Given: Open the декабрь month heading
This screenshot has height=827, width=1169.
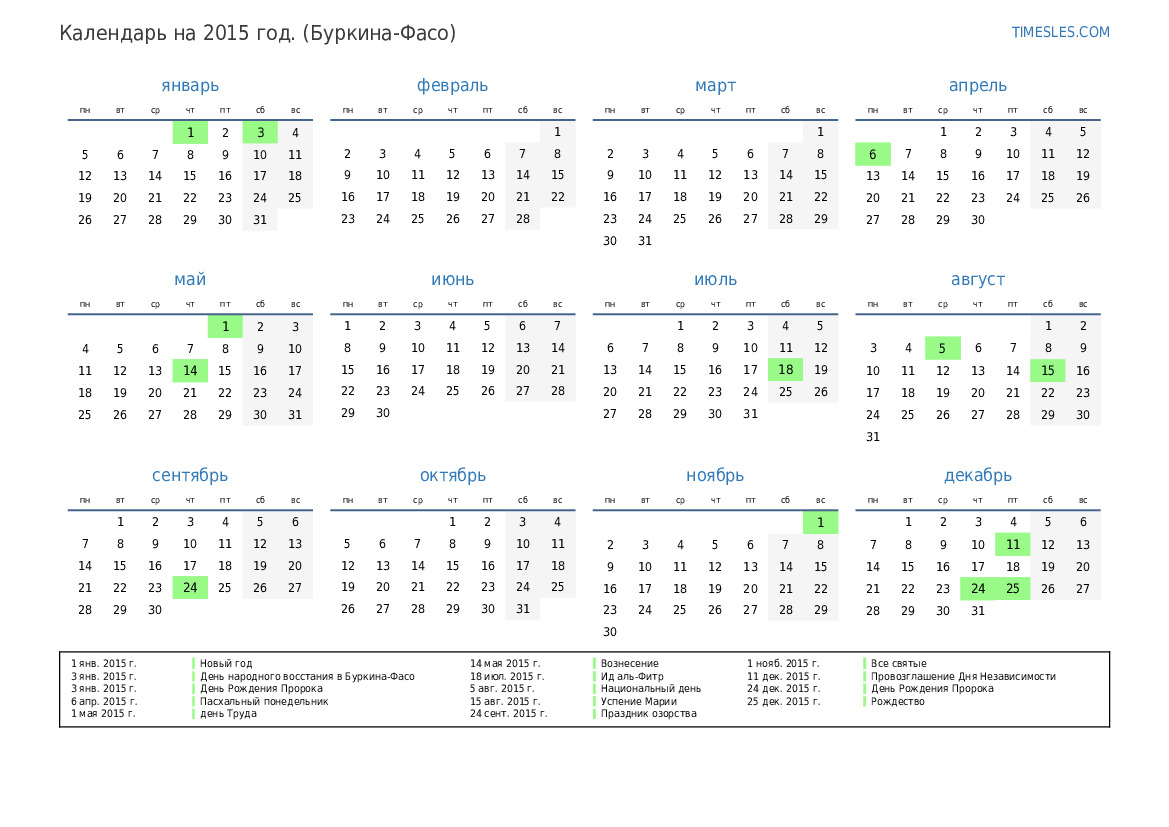Looking at the screenshot, I should click(977, 476).
